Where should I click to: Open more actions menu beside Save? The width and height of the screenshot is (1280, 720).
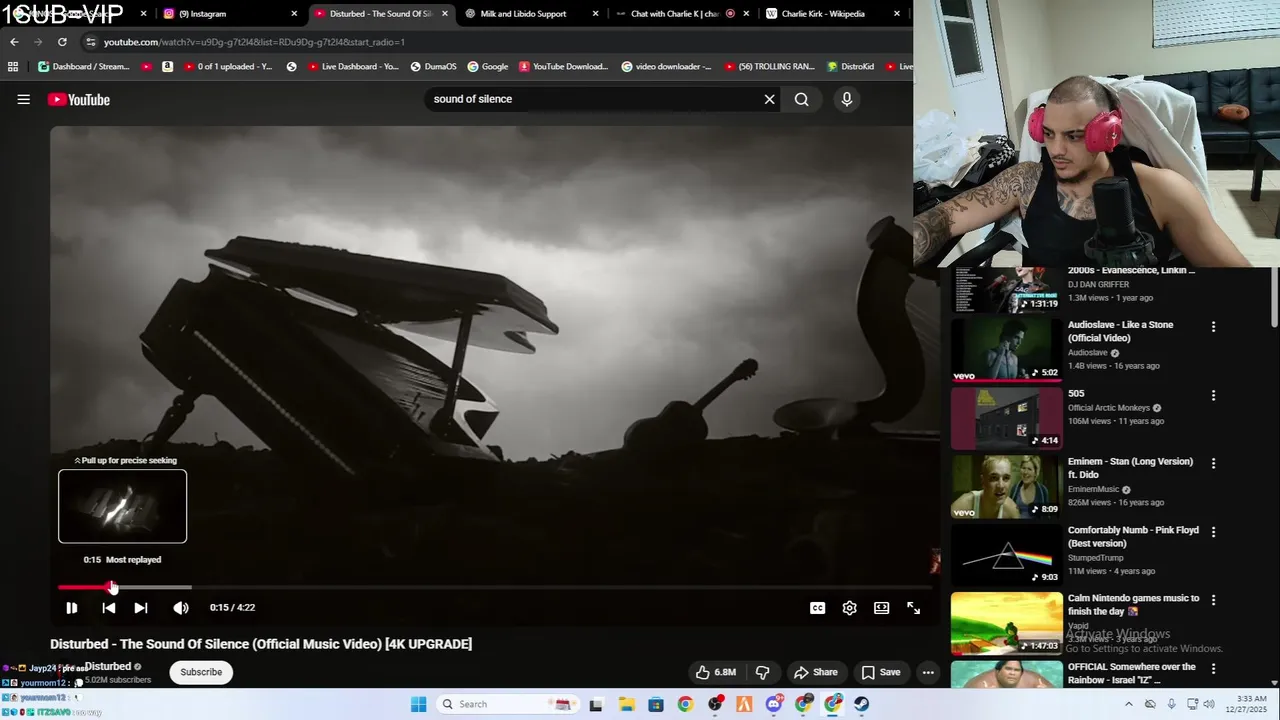tap(928, 672)
